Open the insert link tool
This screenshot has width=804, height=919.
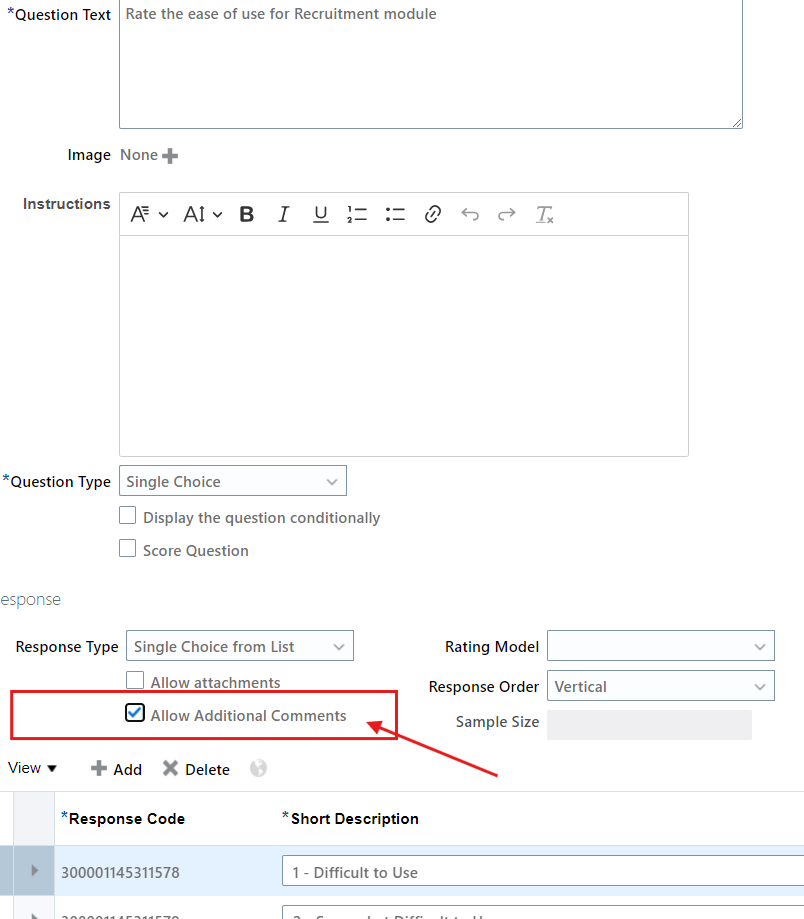432,213
